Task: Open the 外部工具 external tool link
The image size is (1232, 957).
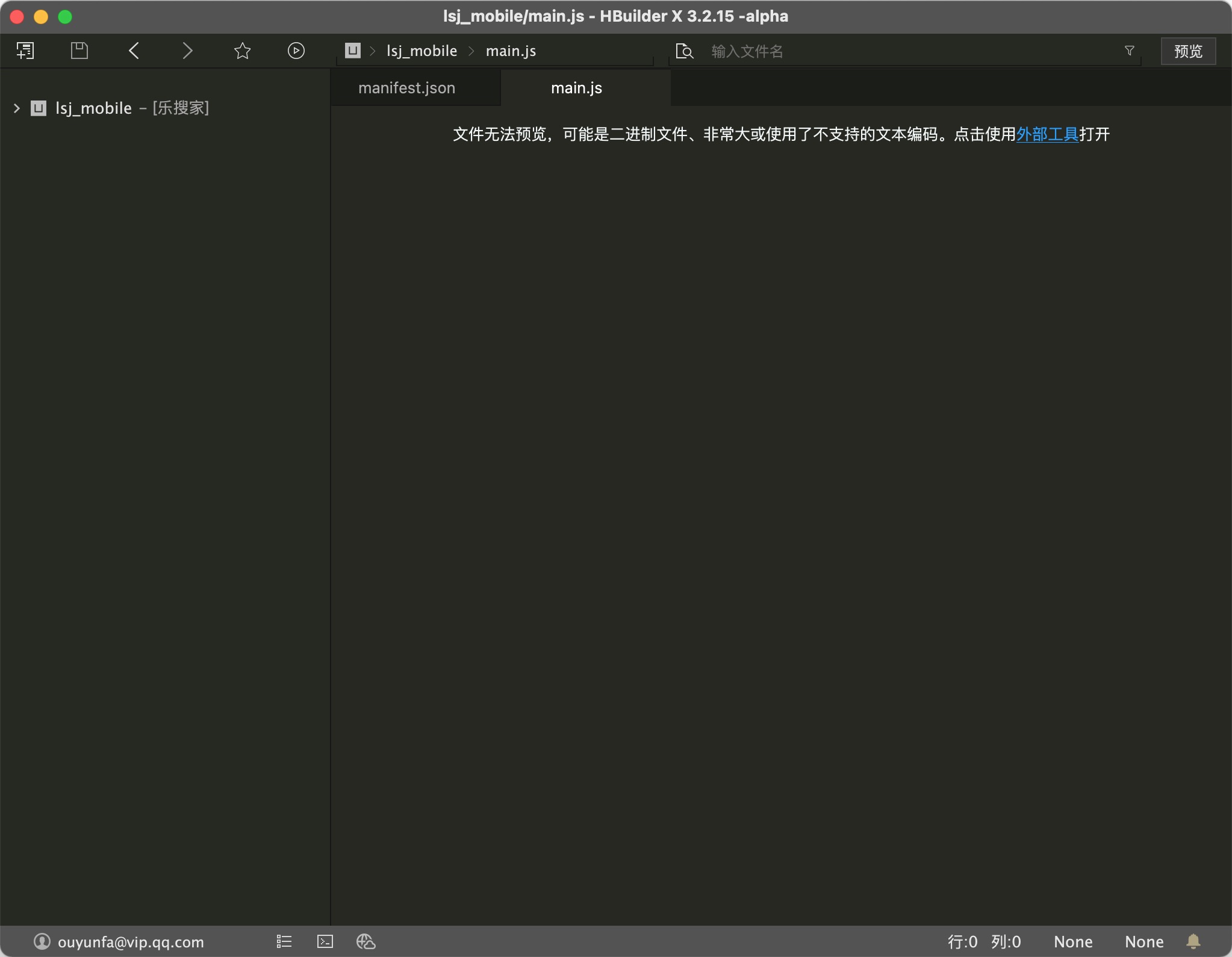Action: 1047,134
